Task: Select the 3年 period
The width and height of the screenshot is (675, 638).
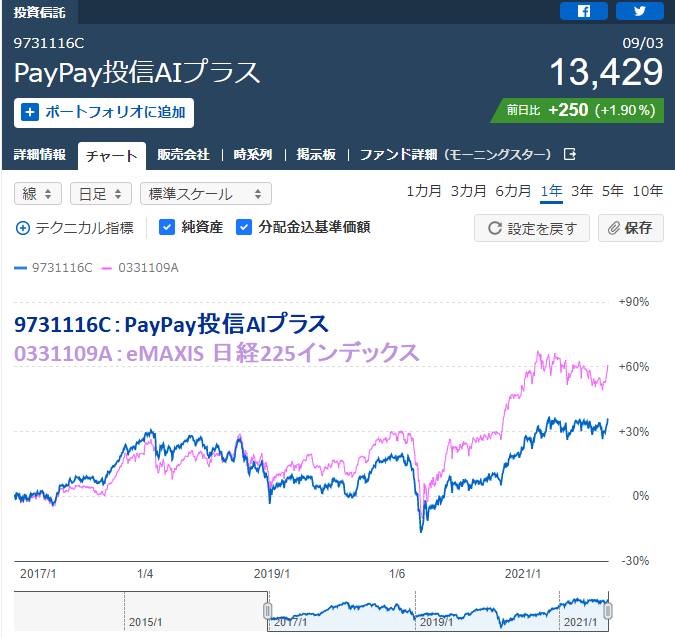Action: [x=582, y=191]
